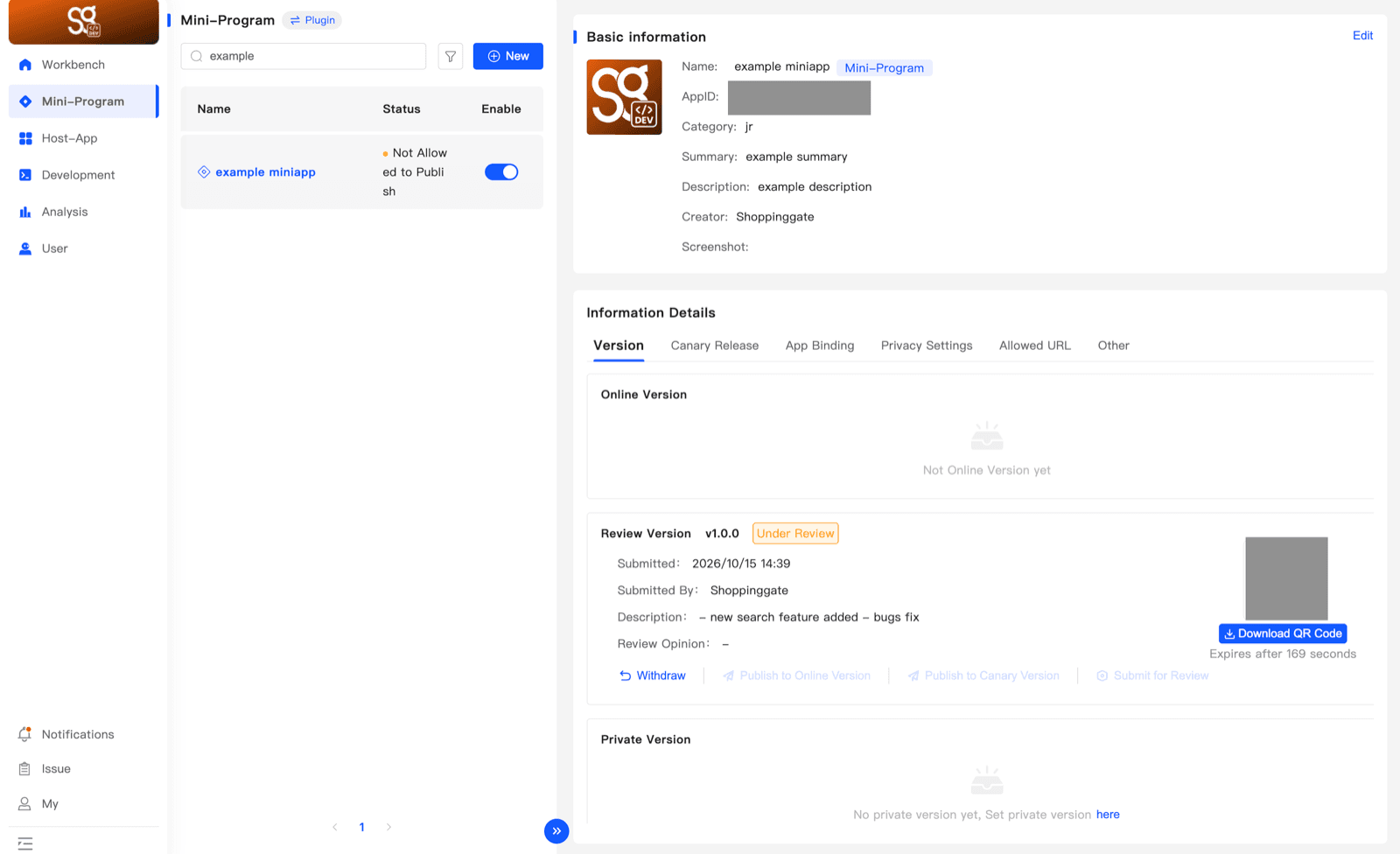
Task: Click the Host-App grid icon
Action: coord(25,138)
